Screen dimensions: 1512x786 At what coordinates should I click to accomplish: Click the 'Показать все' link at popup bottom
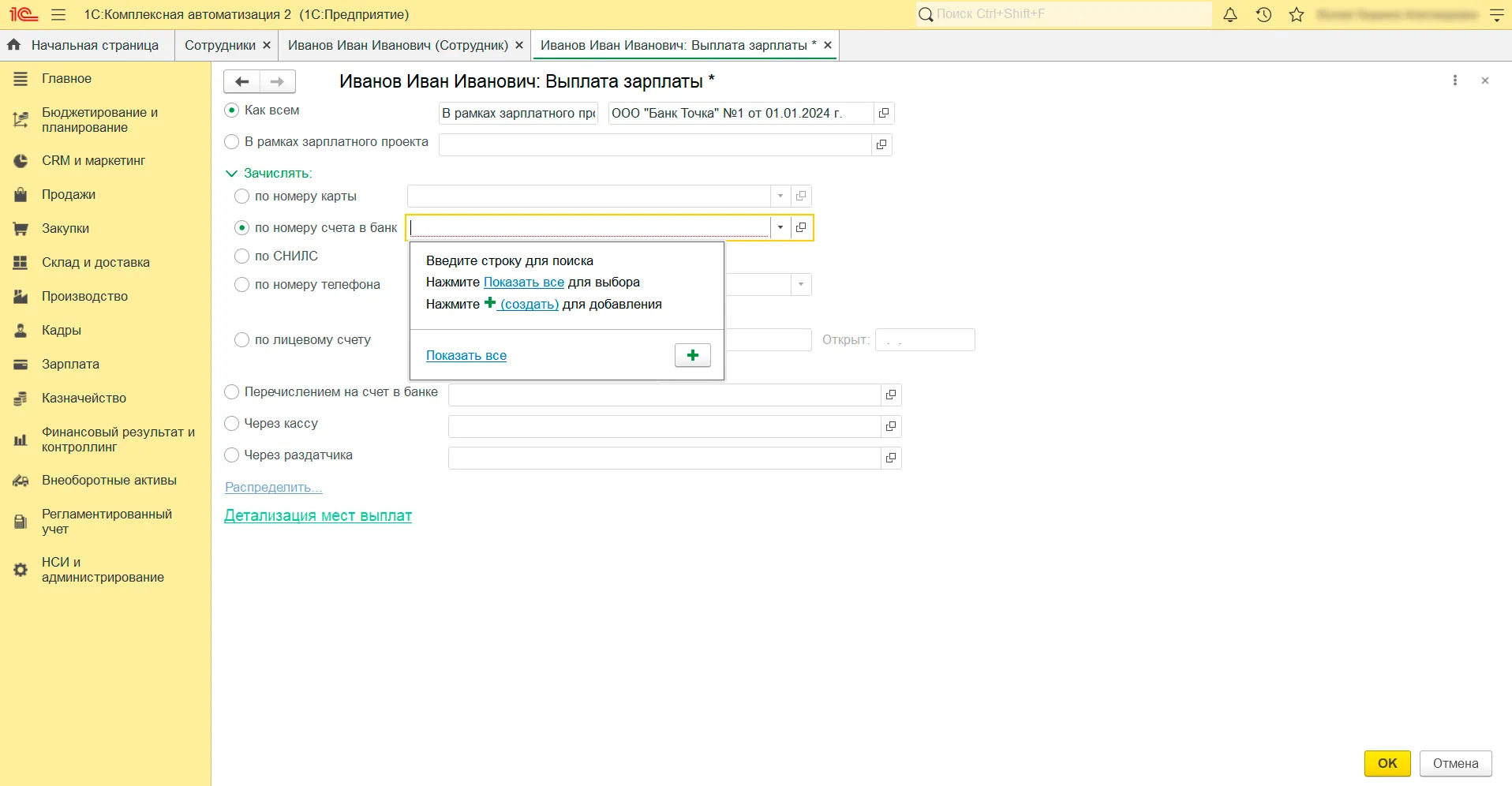tap(466, 356)
